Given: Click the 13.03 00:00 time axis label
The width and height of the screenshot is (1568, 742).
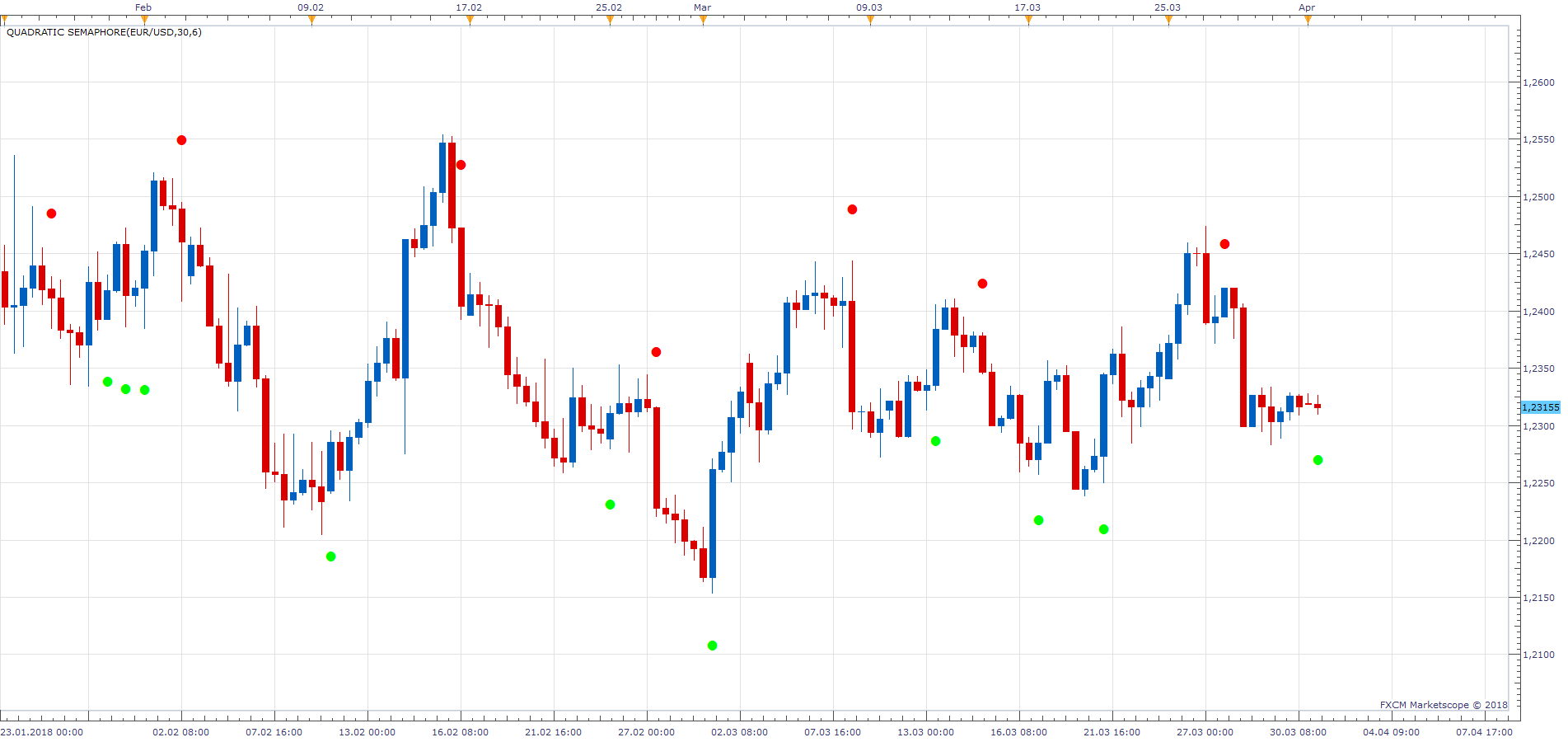Looking at the screenshot, I should tap(926, 732).
